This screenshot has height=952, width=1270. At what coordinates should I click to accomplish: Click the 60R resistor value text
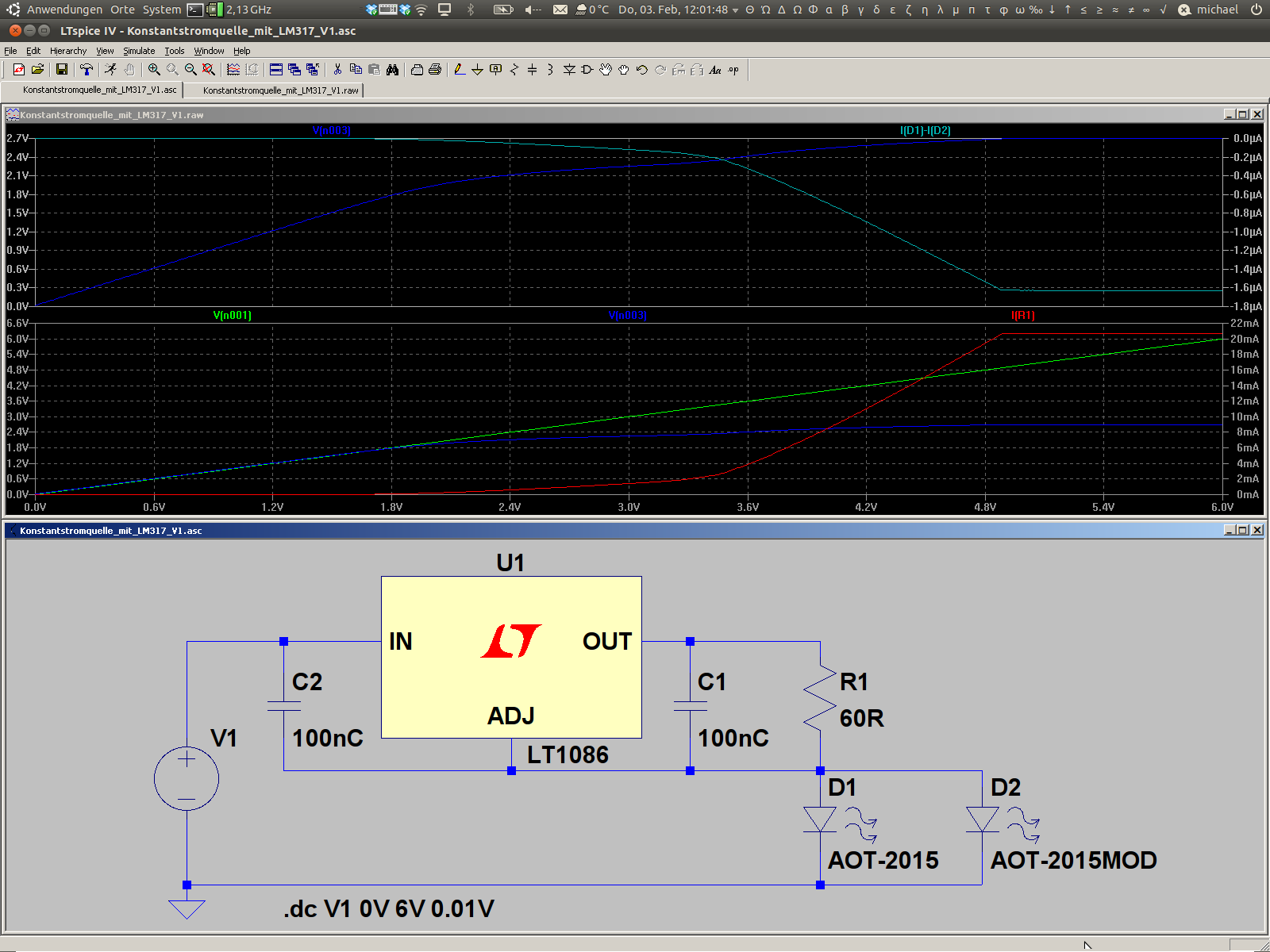click(862, 718)
